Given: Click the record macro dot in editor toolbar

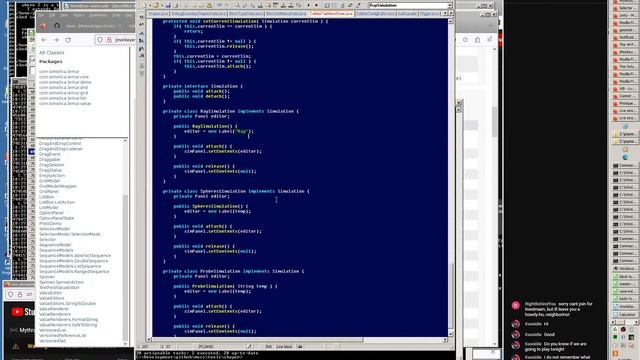Looking at the screenshot, I should 316,6.
